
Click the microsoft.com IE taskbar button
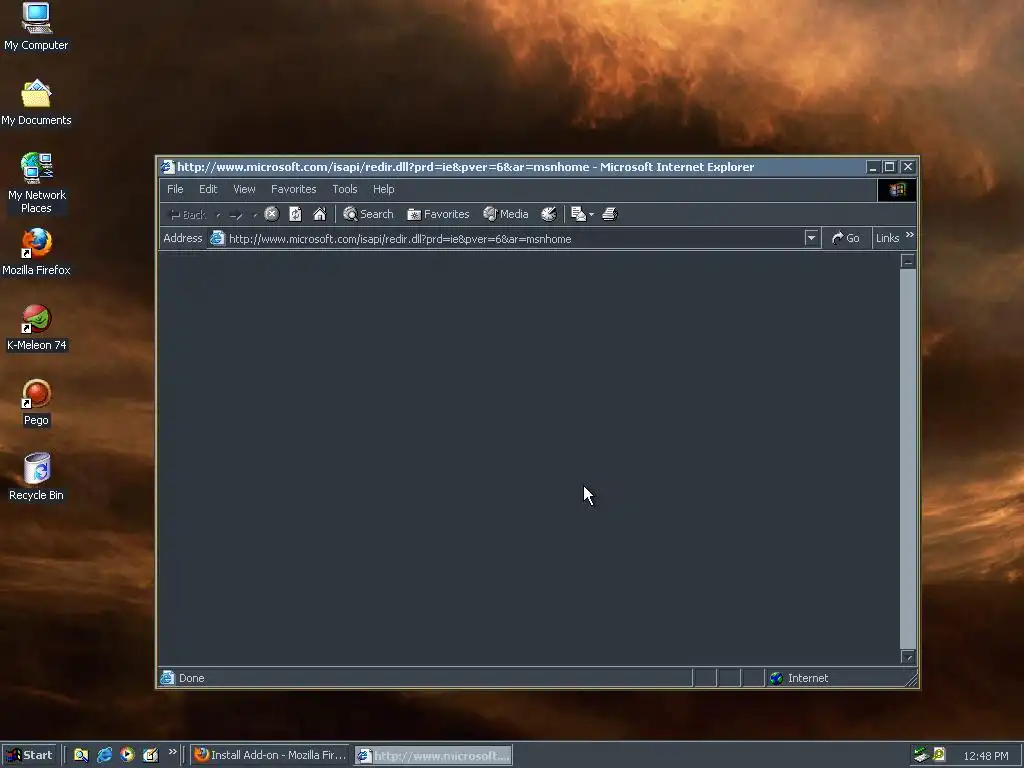click(434, 756)
